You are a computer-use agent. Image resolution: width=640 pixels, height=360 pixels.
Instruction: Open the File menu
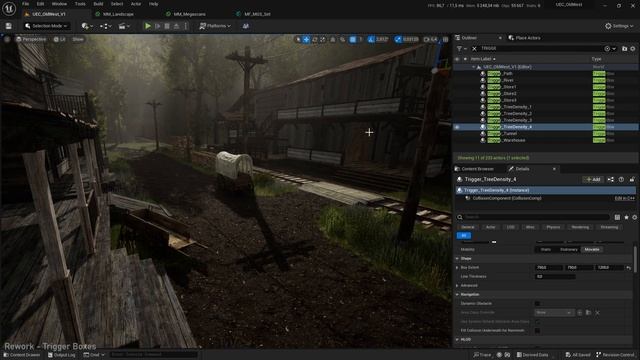[x=25, y=4]
